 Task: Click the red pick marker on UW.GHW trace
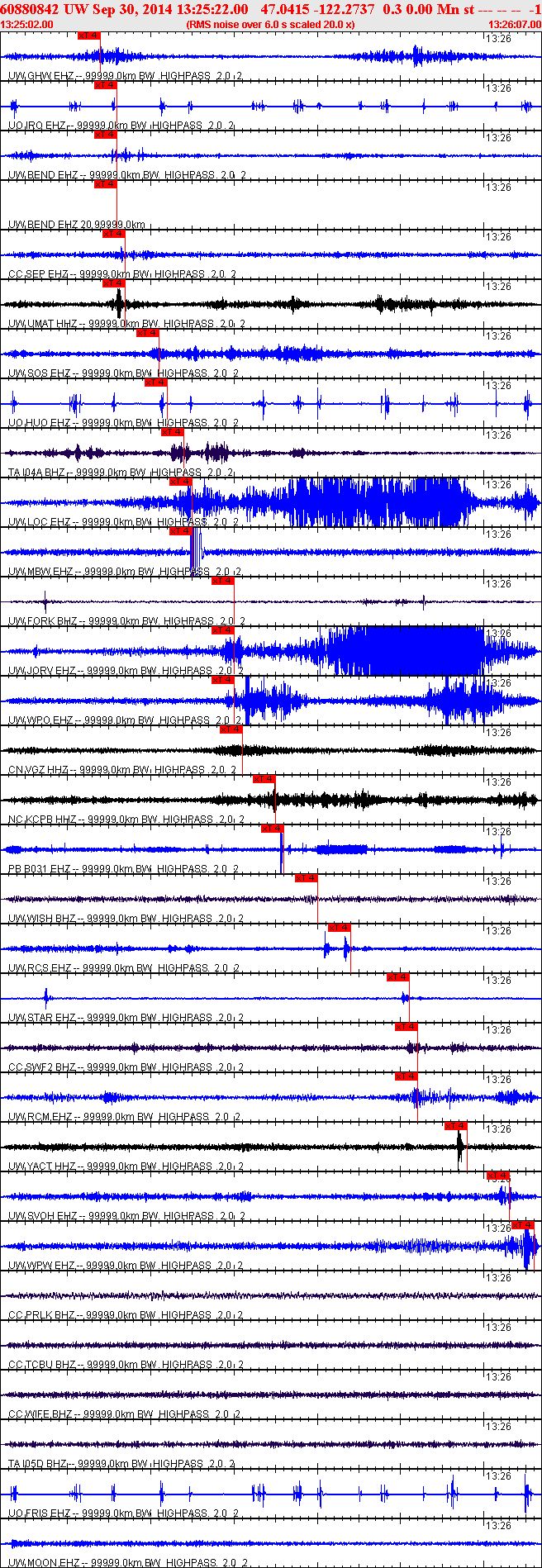(88, 36)
